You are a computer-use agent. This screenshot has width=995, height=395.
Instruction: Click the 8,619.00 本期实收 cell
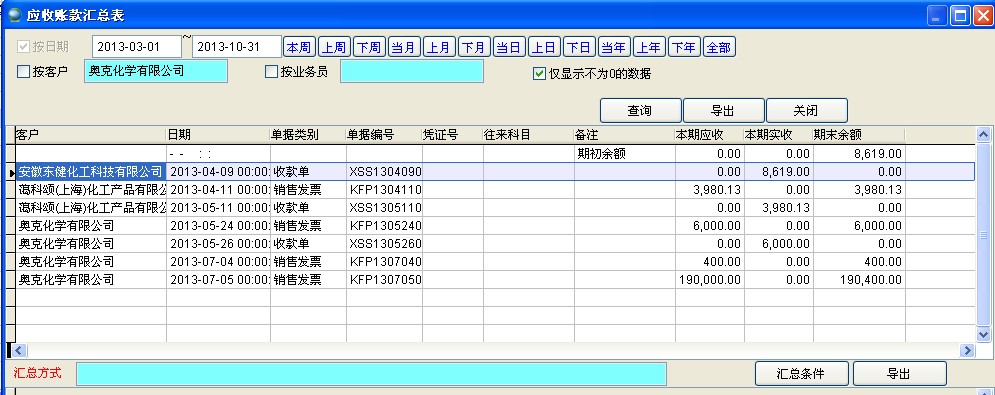point(779,171)
